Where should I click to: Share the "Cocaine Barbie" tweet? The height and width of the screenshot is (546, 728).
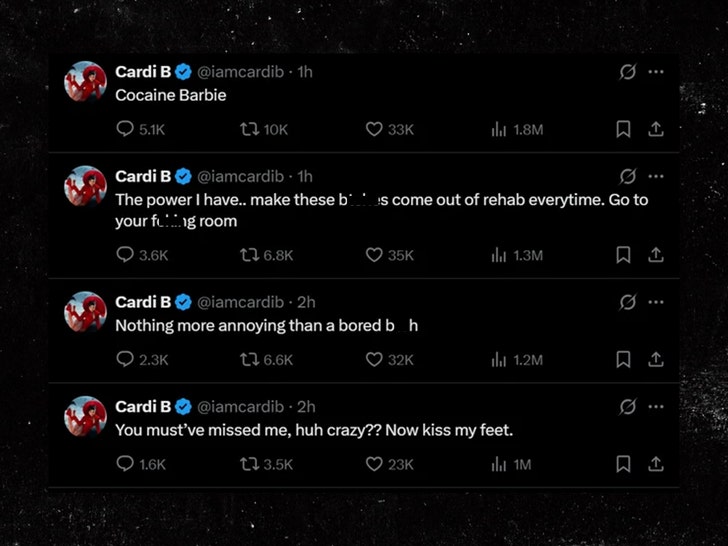(x=655, y=129)
